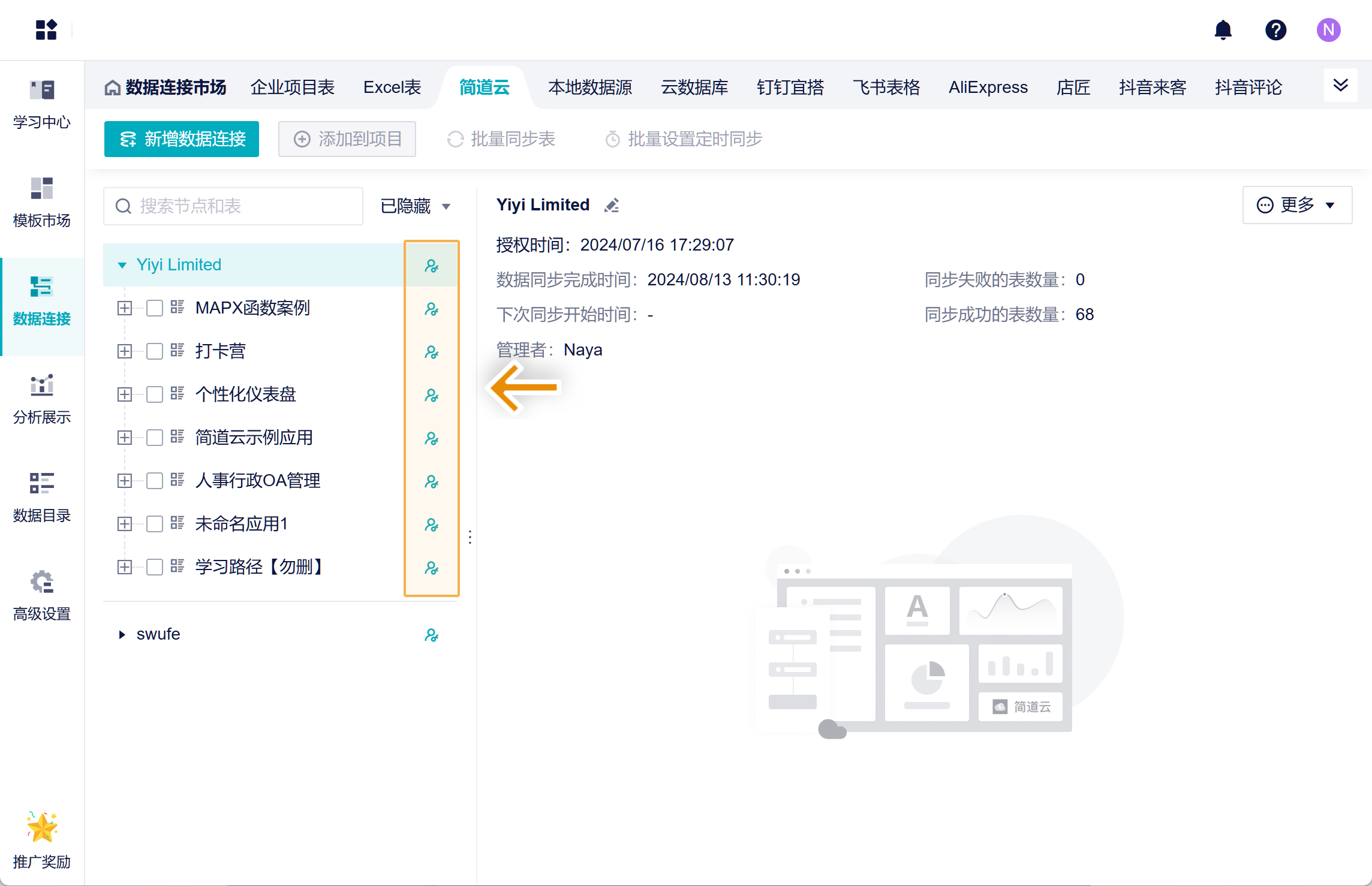Open 高级设置 gear in the sidebar
The height and width of the screenshot is (886, 1372).
[x=41, y=595]
